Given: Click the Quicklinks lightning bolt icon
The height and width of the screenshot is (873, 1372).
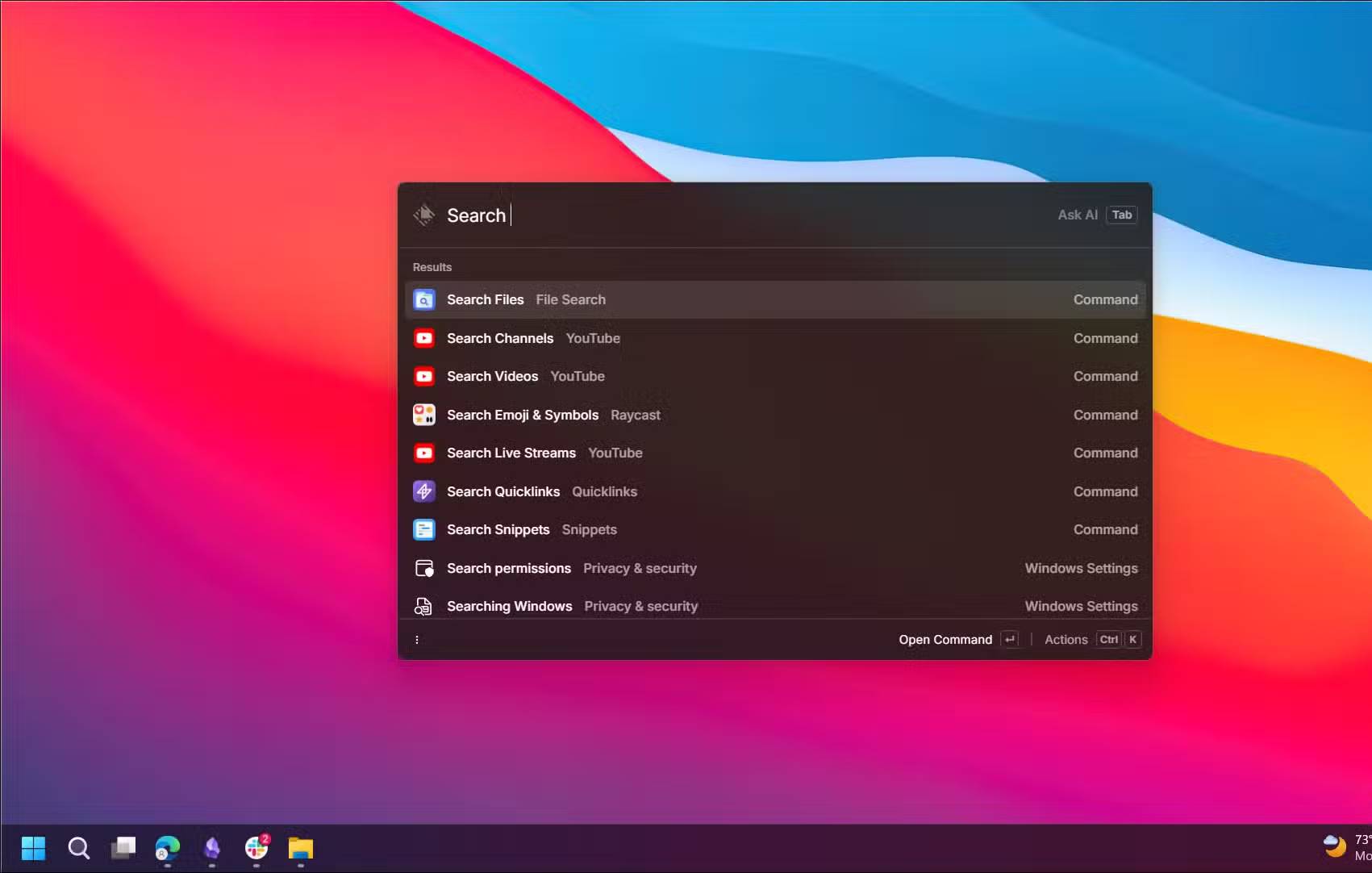Looking at the screenshot, I should [x=423, y=491].
